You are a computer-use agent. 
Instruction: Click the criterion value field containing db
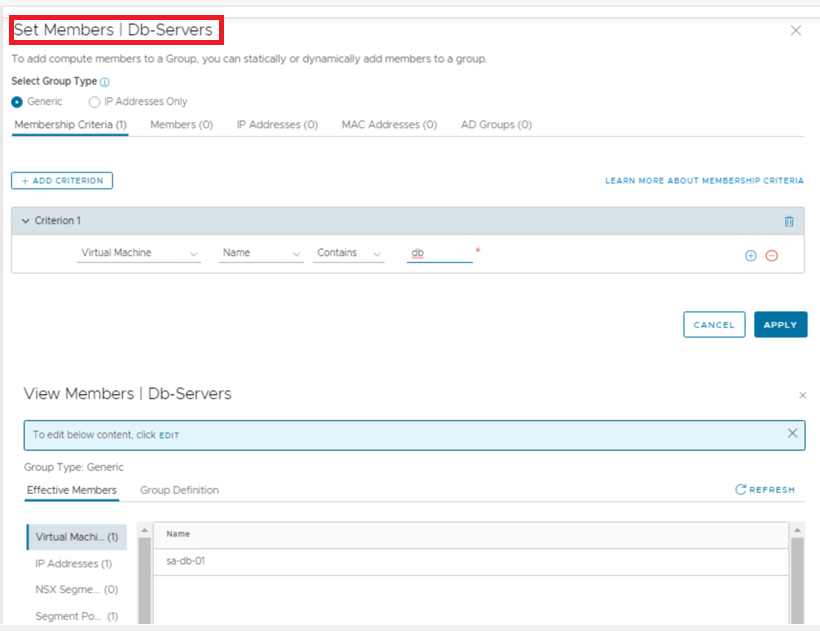click(439, 254)
